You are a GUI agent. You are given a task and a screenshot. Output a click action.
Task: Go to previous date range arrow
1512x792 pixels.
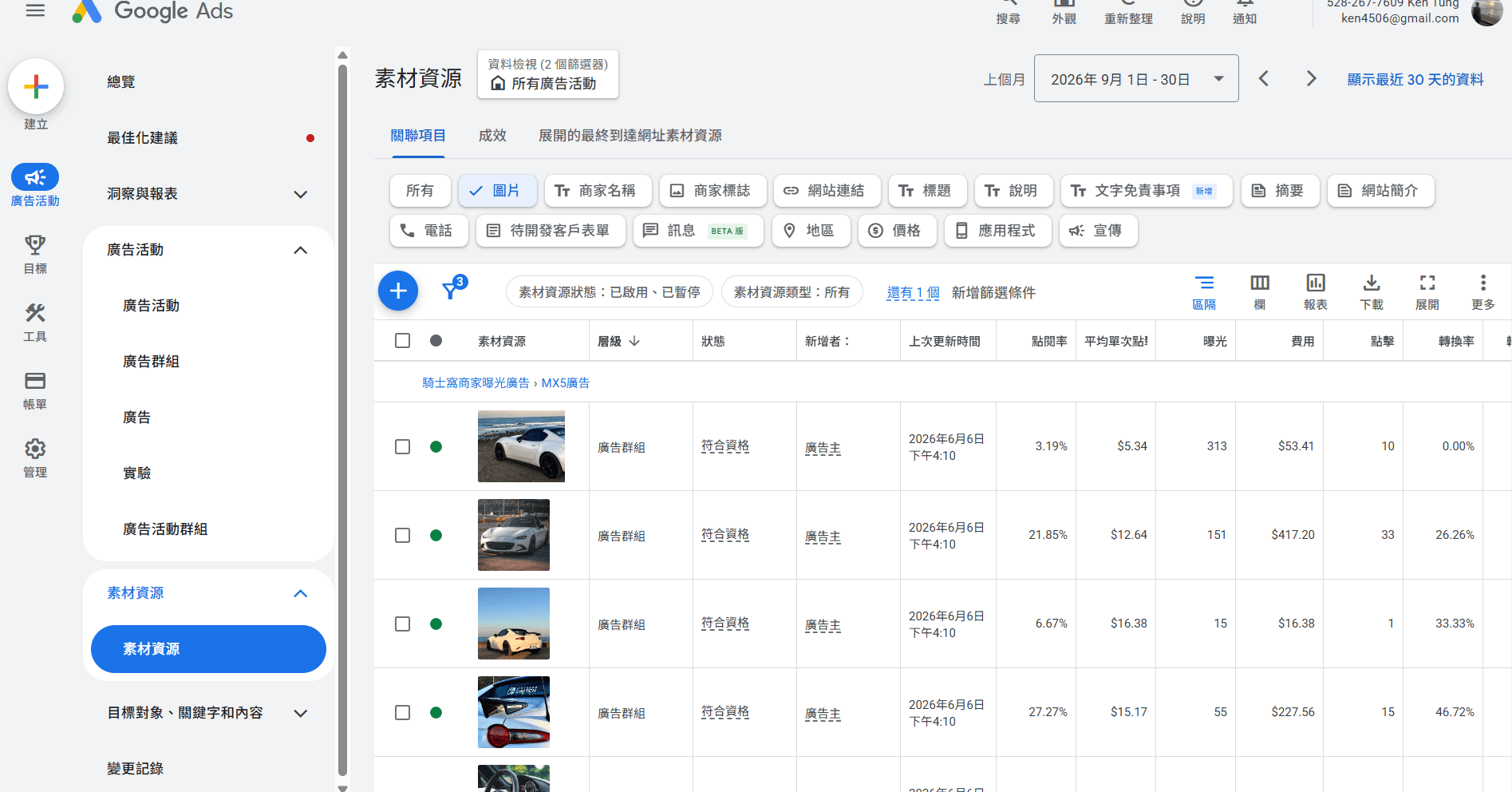pyautogui.click(x=1264, y=78)
